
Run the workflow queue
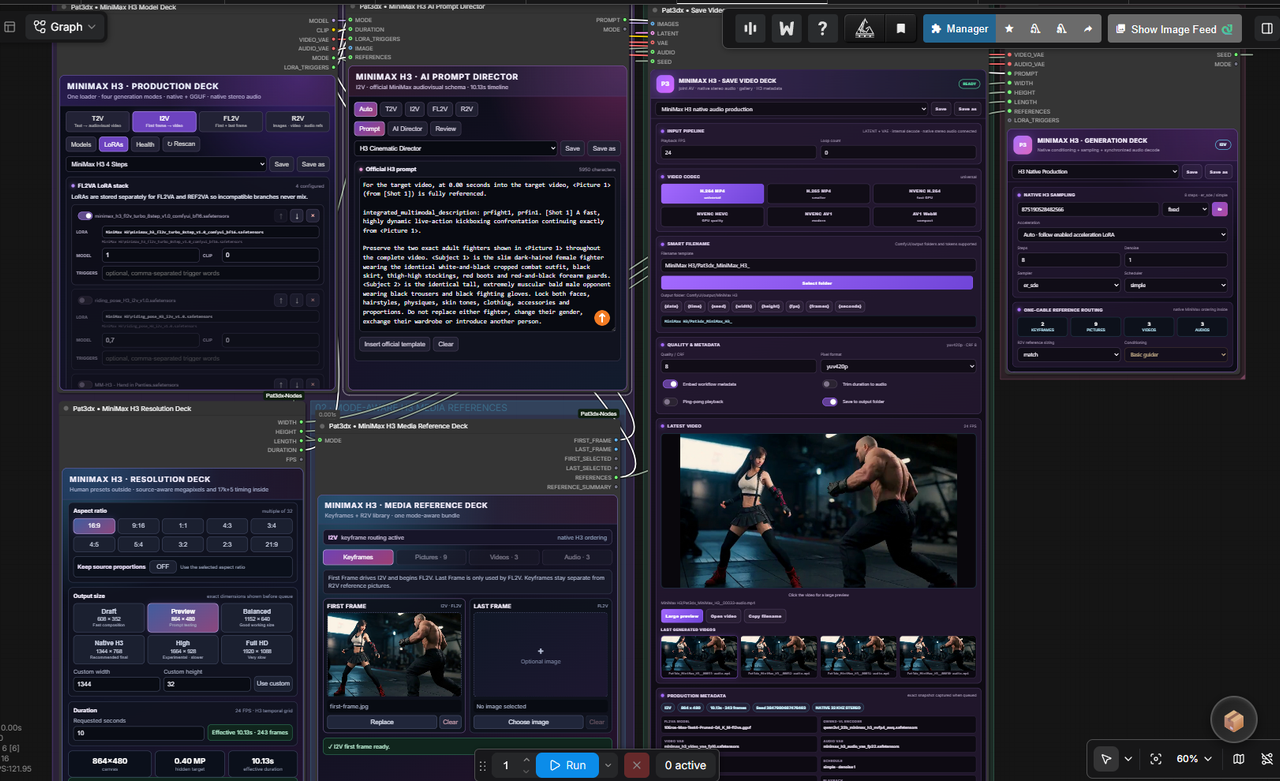[x=567, y=766]
